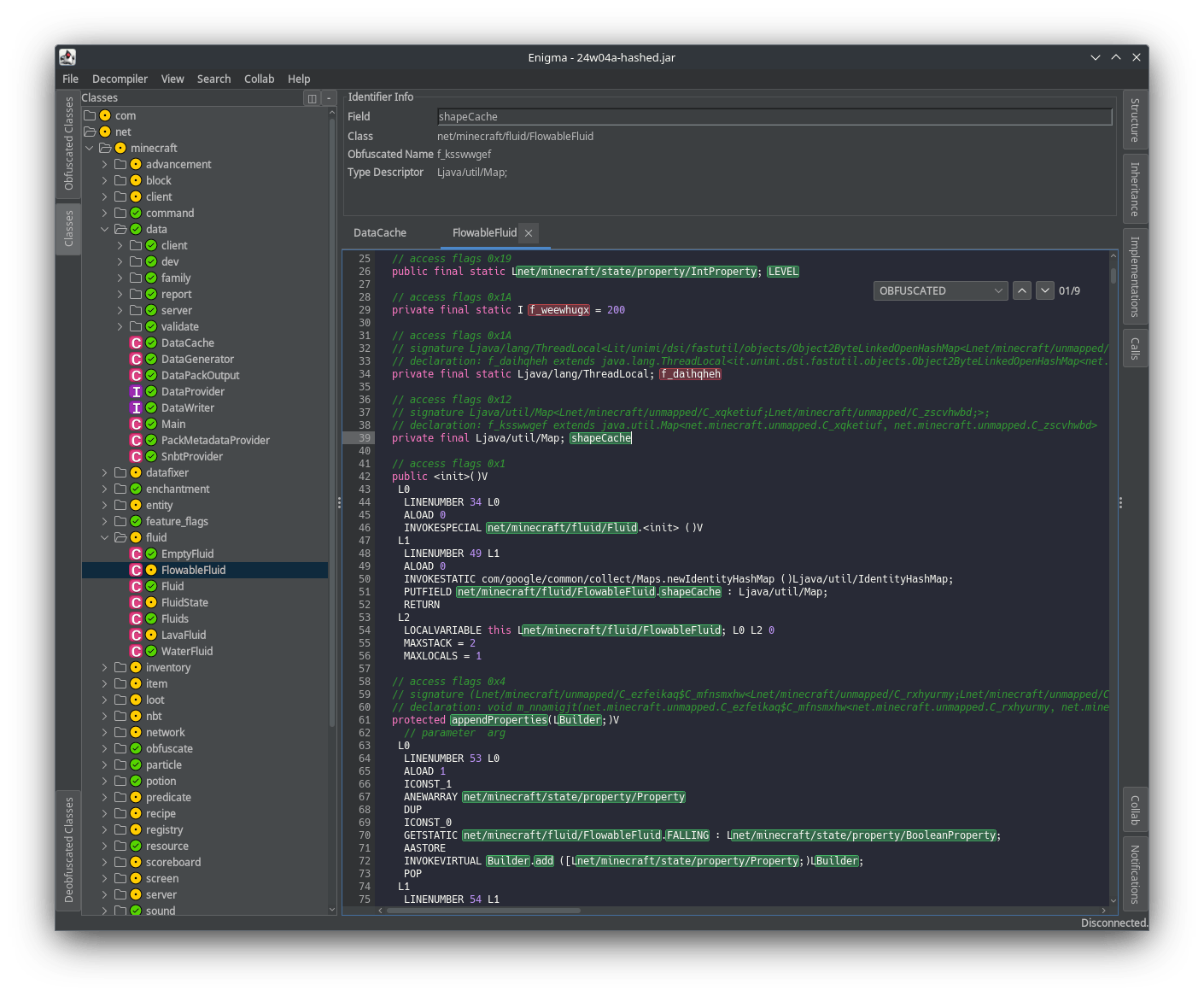Viewport: 1204px width, 996px height.
Task: Select the LavaFluid class icon
Action: [137, 635]
